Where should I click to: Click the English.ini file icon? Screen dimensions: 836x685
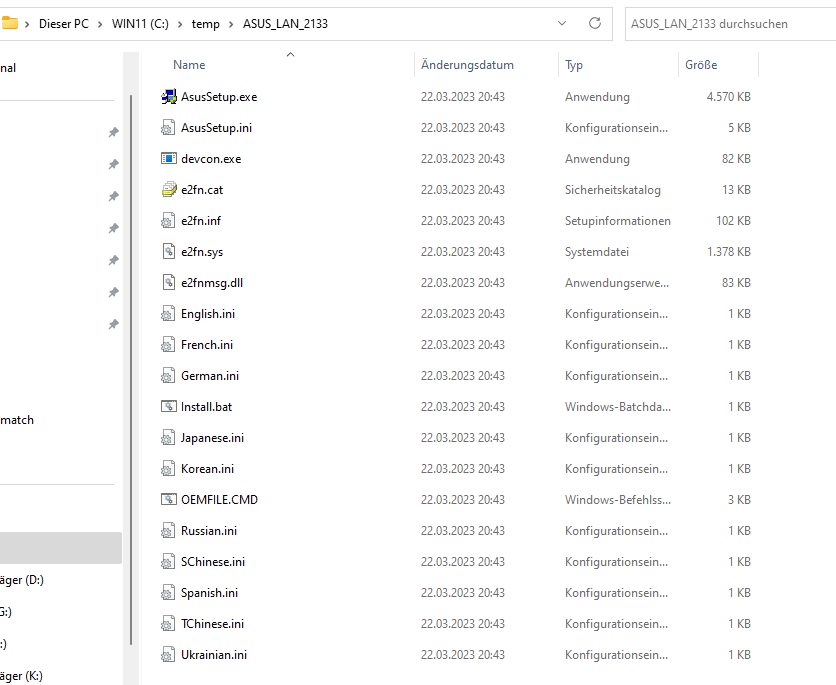[168, 313]
